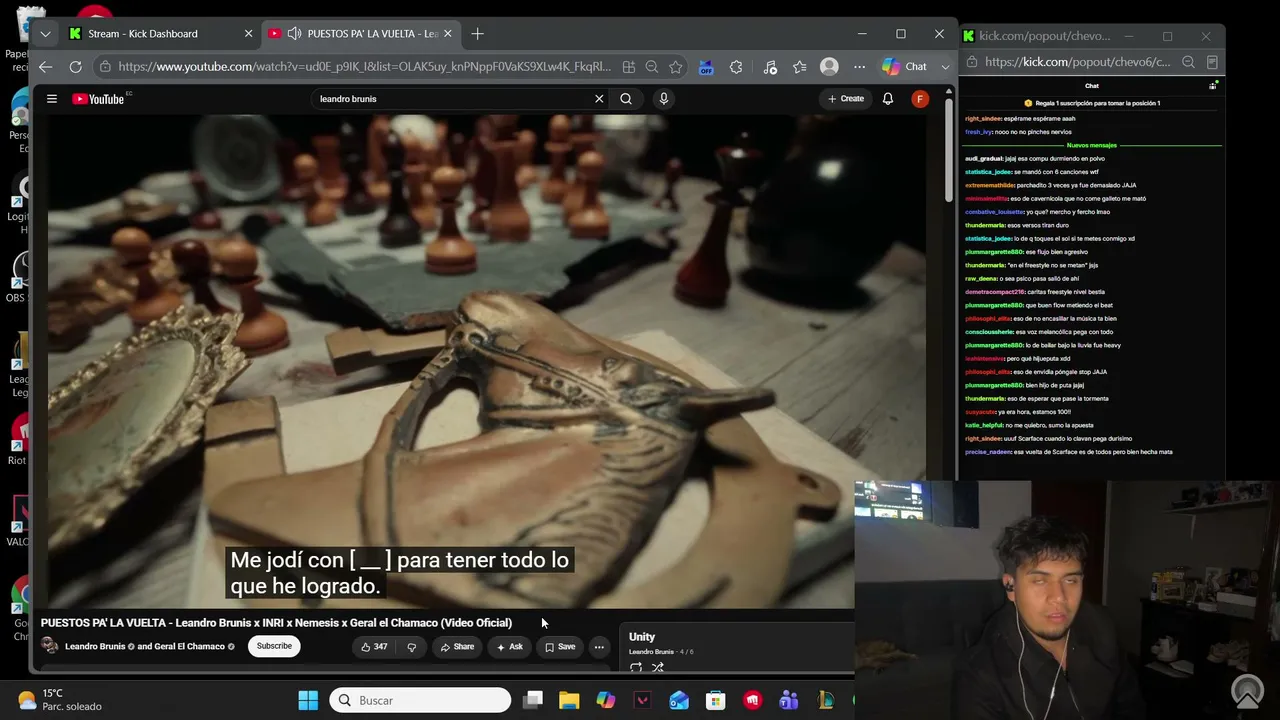Open Outlook from the taskbar
The width and height of the screenshot is (1280, 720).
click(x=679, y=700)
